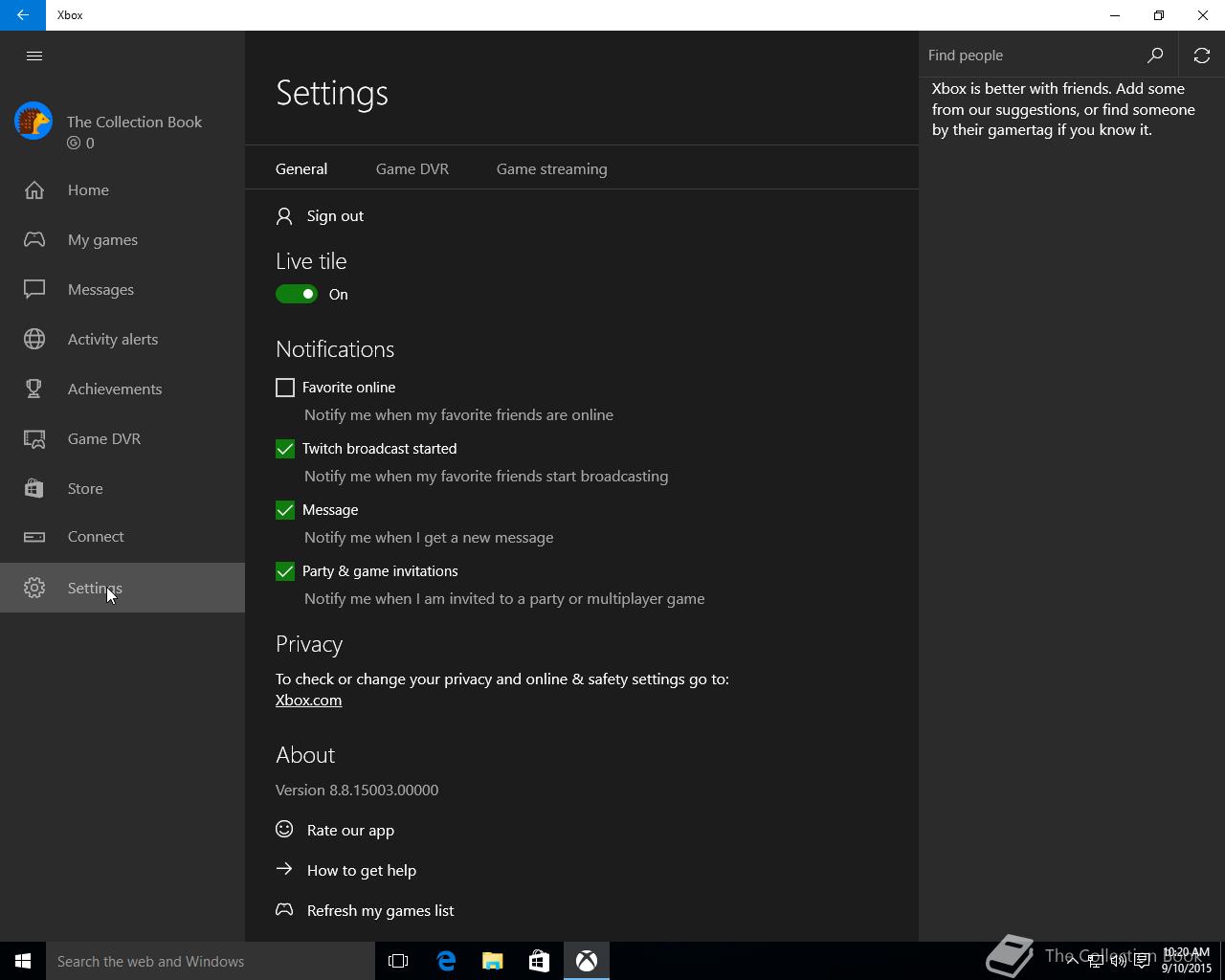Click the Find people search field
Viewport: 1225px width, 980px height.
[1032, 56]
